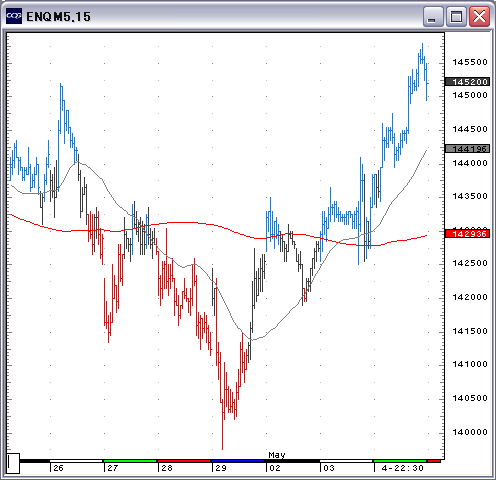Screen dimensions: 496x480
Task: Close the ENQM5,15 chart window
Action: [479, 16]
